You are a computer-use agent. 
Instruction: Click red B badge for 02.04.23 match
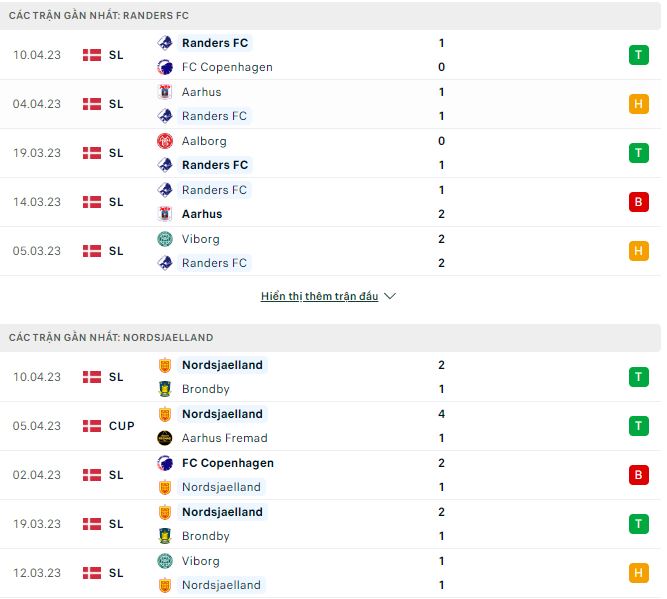(638, 475)
